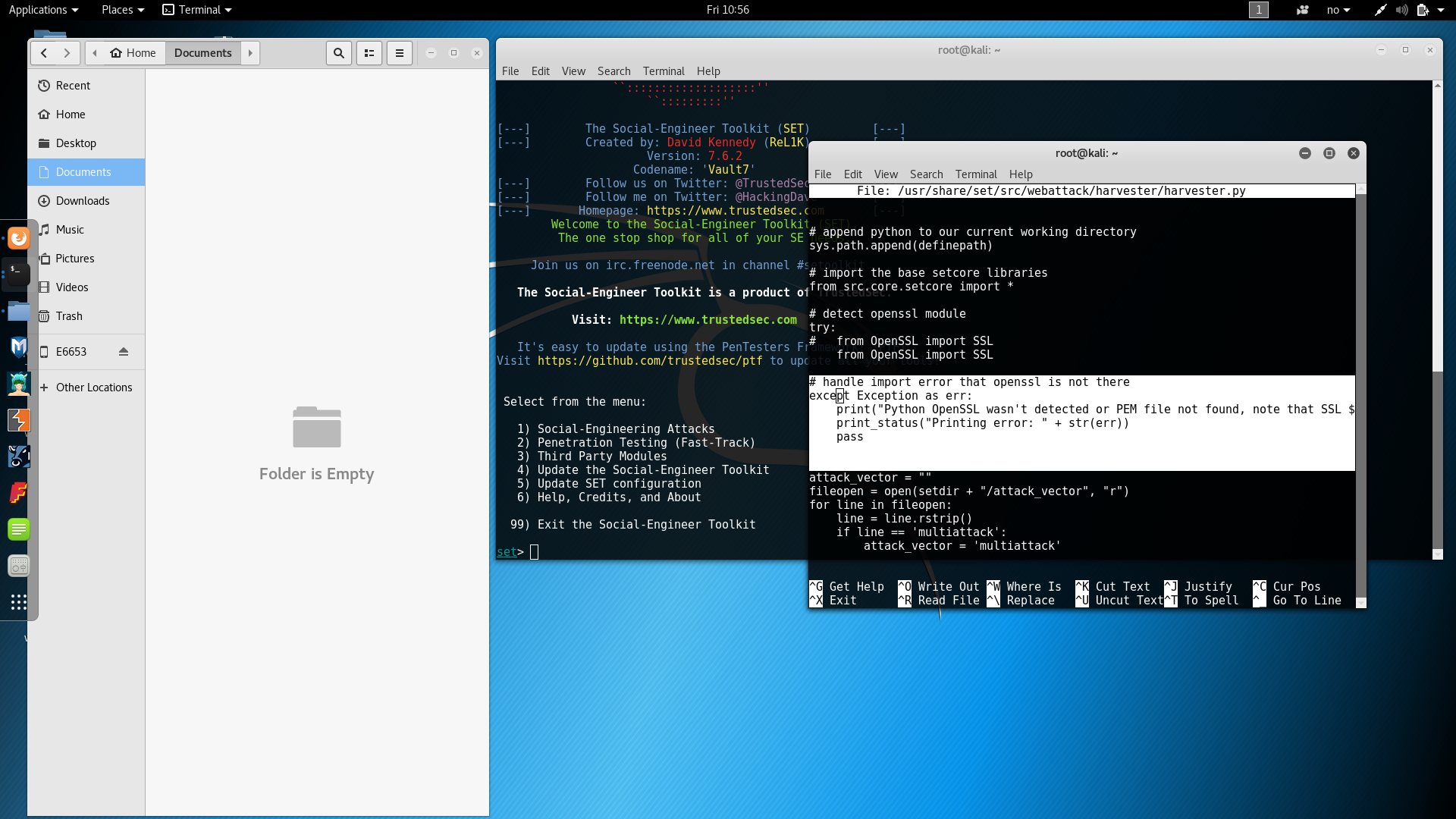Open Desktop in Files sidebar
Image resolution: width=1456 pixels, height=819 pixels.
pyautogui.click(x=86, y=143)
